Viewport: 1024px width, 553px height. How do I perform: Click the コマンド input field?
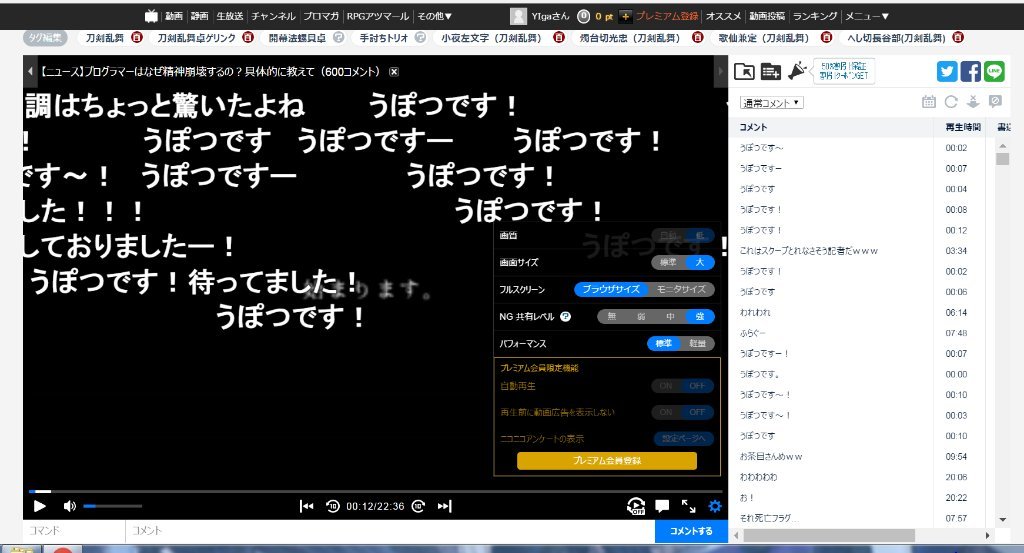pyautogui.click(x=74, y=531)
